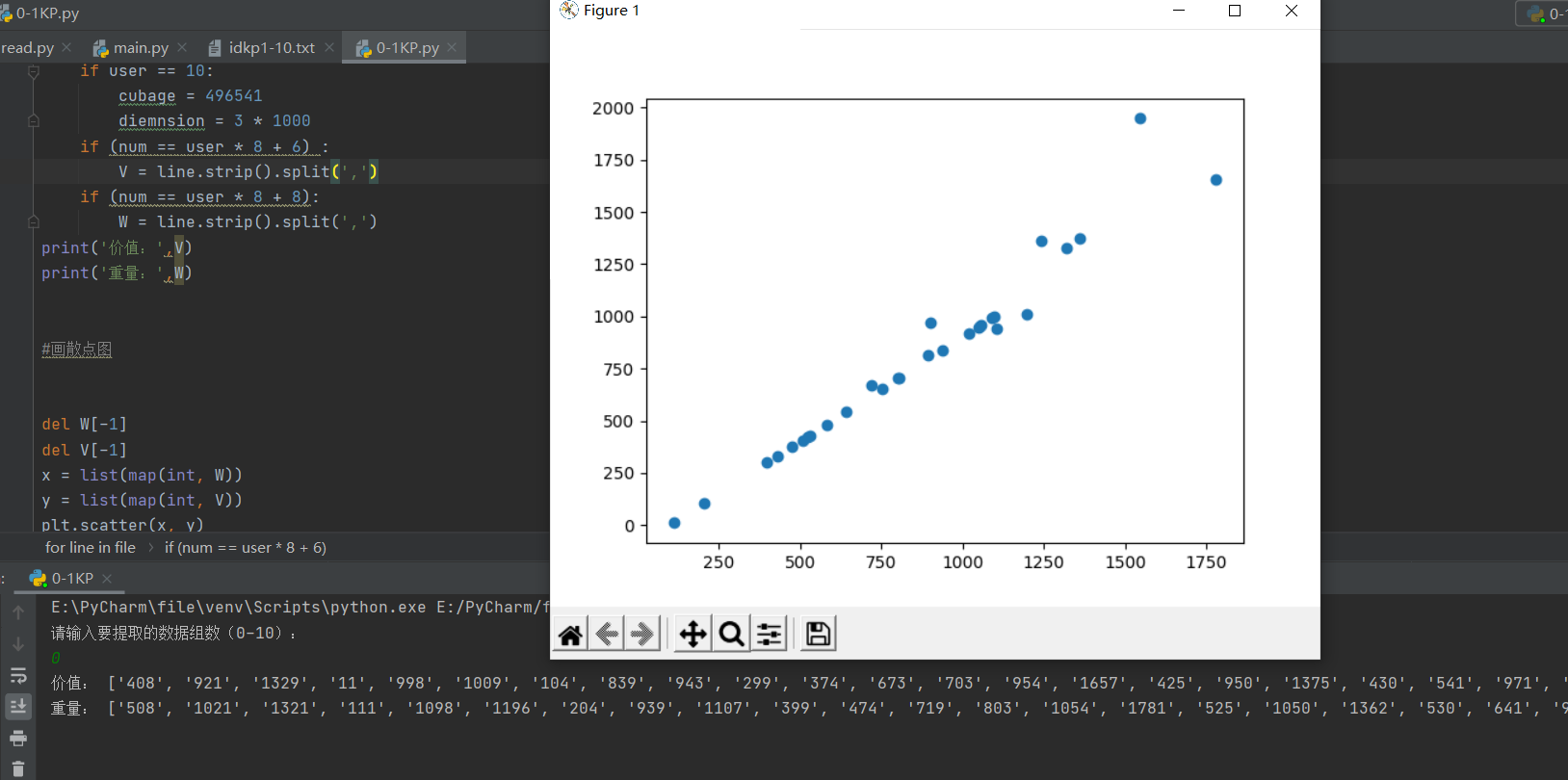The width and height of the screenshot is (1568, 780).
Task: Switch to the read.py tab
Action: point(27,47)
